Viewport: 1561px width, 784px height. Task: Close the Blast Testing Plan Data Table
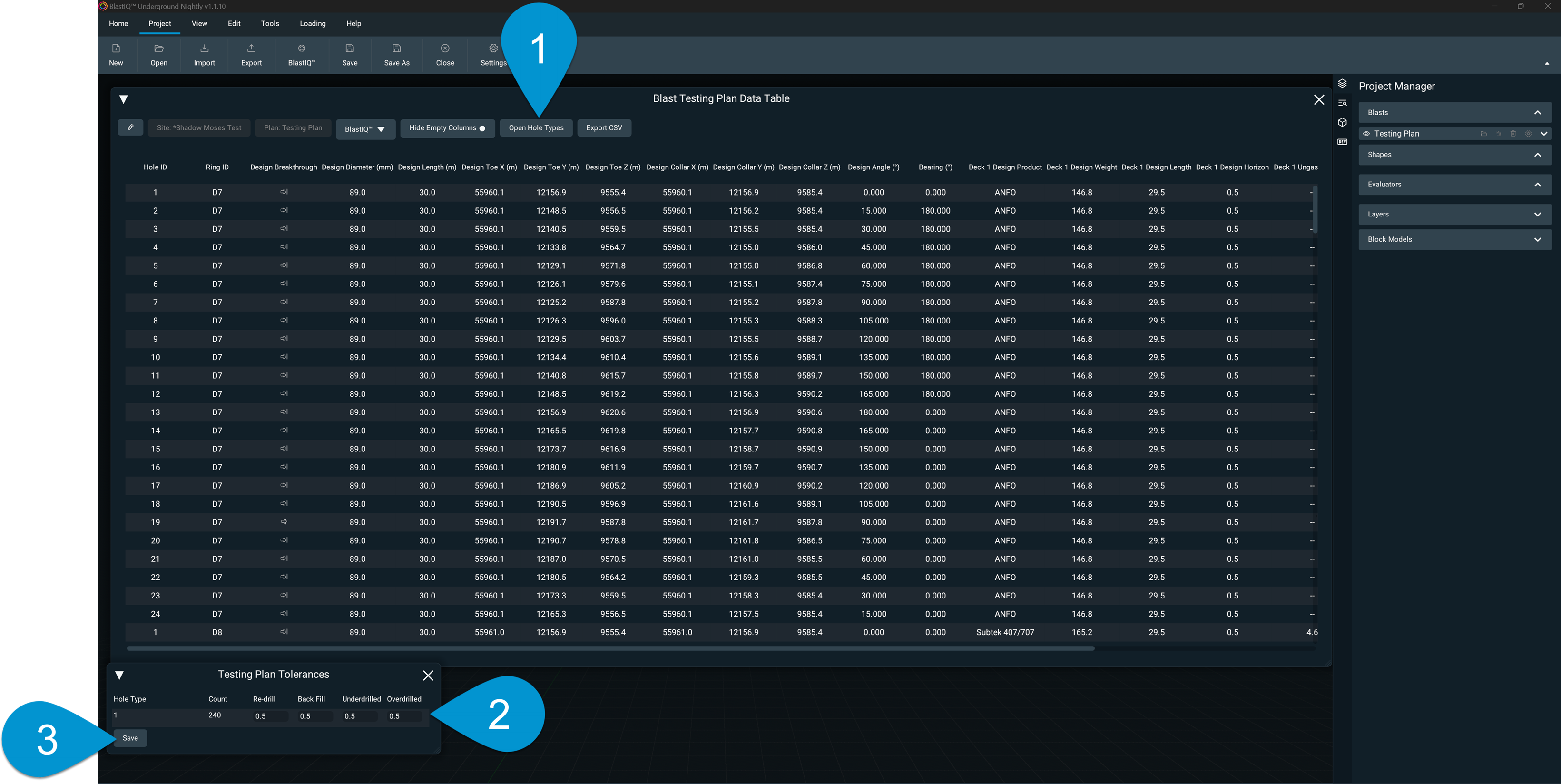(x=1319, y=100)
